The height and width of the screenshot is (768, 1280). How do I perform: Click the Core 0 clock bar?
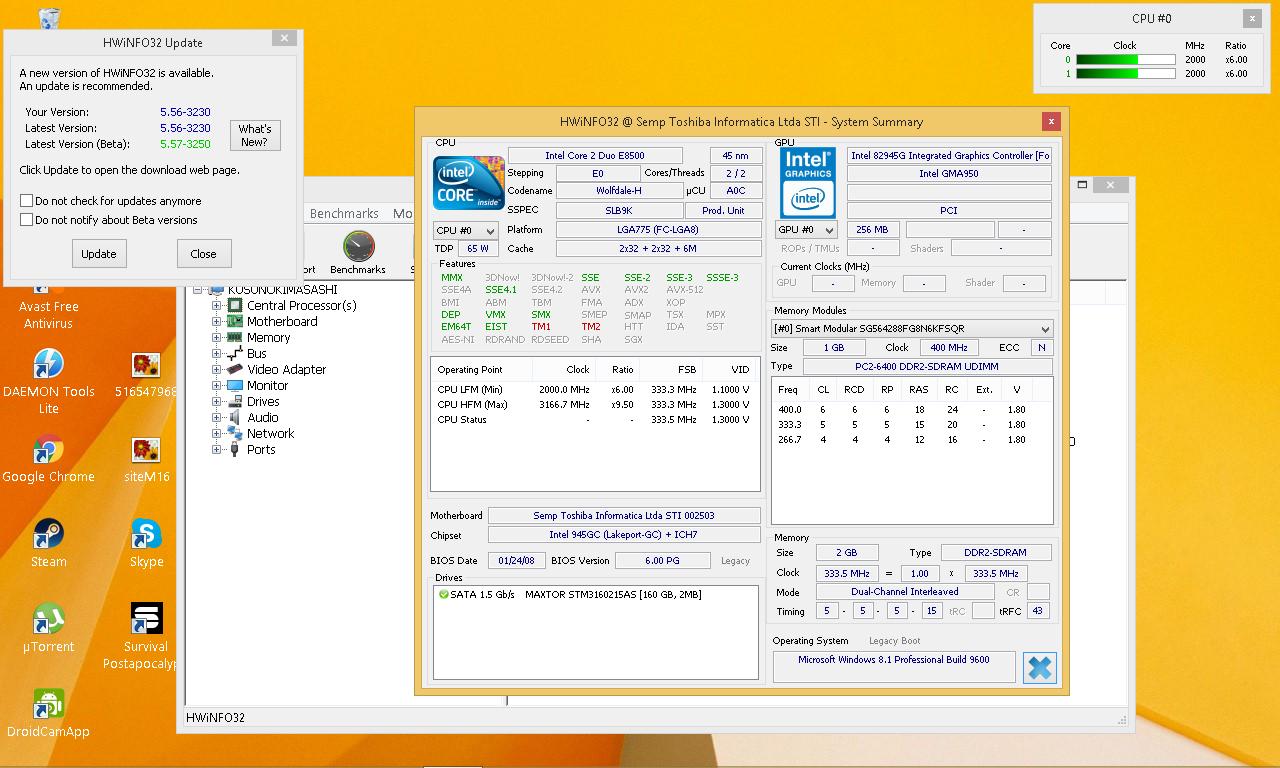click(x=1125, y=60)
